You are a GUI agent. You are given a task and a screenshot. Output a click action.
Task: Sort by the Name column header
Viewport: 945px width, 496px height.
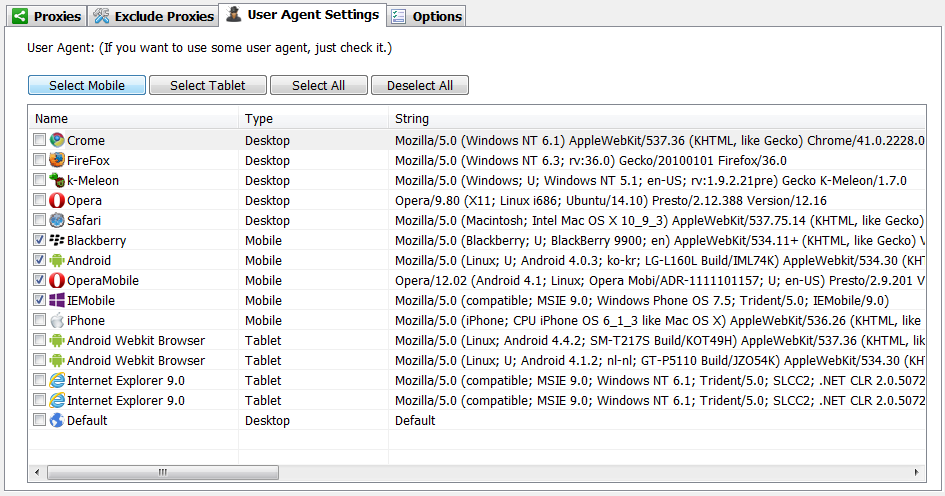[133, 119]
